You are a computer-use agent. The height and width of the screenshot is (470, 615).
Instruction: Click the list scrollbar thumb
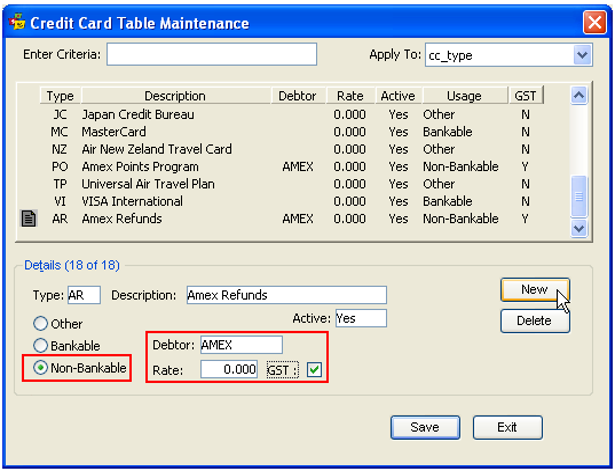(579, 196)
